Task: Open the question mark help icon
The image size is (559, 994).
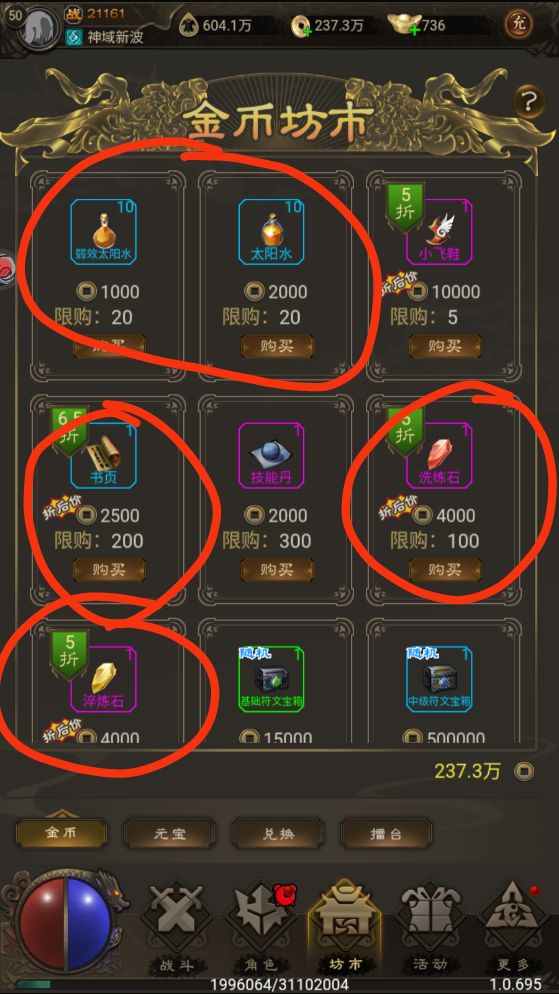Action: tap(529, 101)
